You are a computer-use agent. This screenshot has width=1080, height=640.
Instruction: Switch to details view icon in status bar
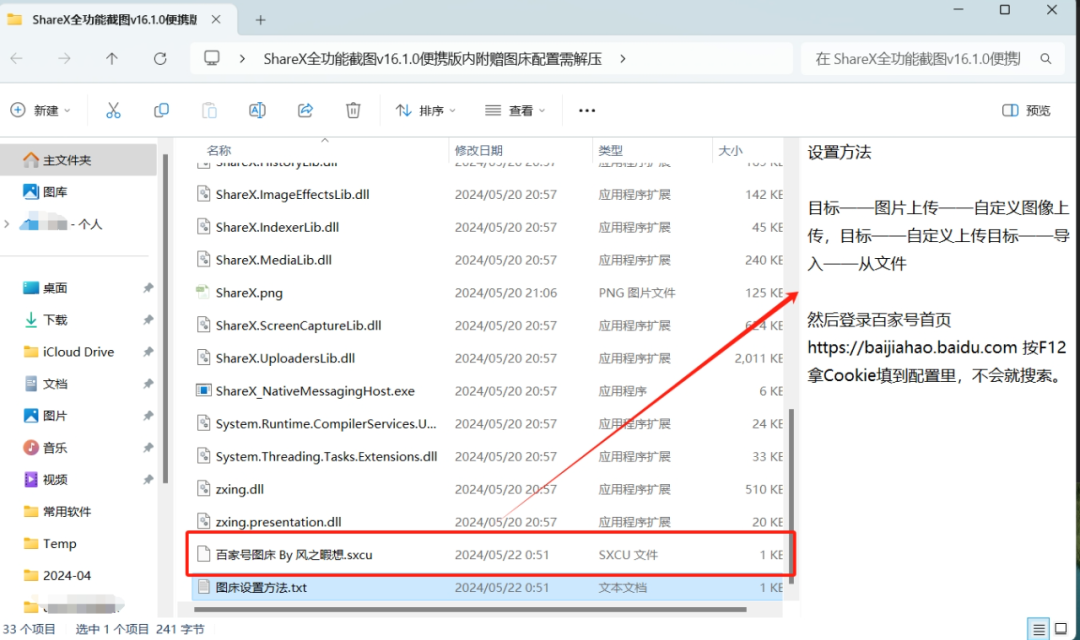1039,628
